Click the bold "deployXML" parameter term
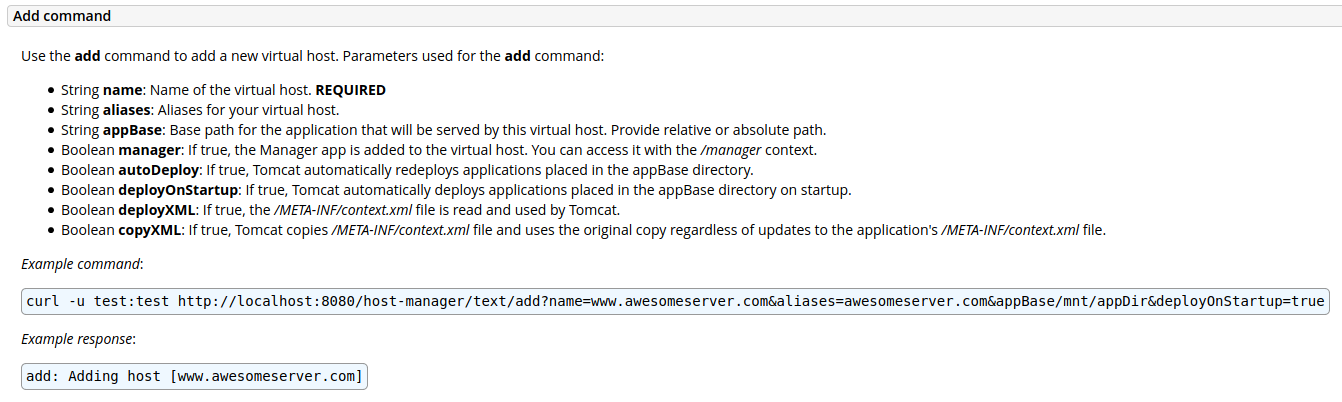This screenshot has width=1342, height=402. point(157,210)
